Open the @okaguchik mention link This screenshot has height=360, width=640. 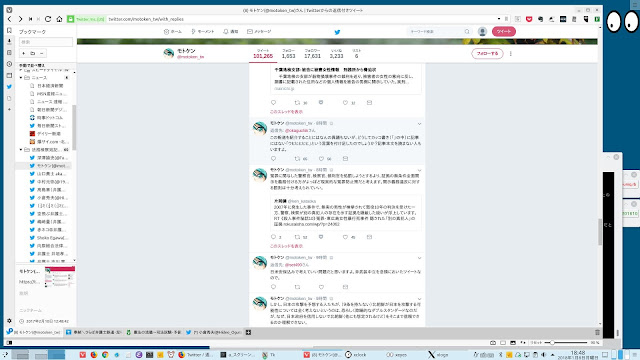297,131
